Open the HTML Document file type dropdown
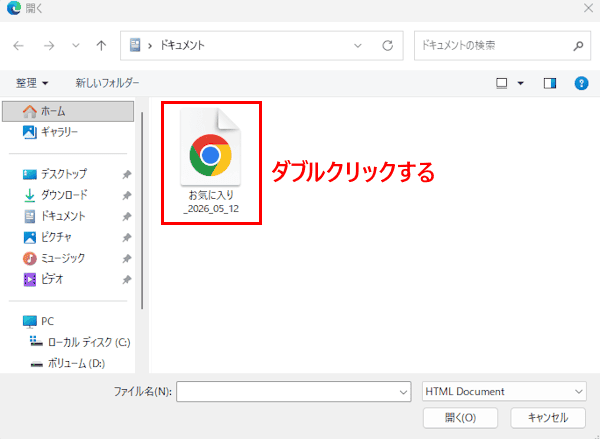 (504, 392)
